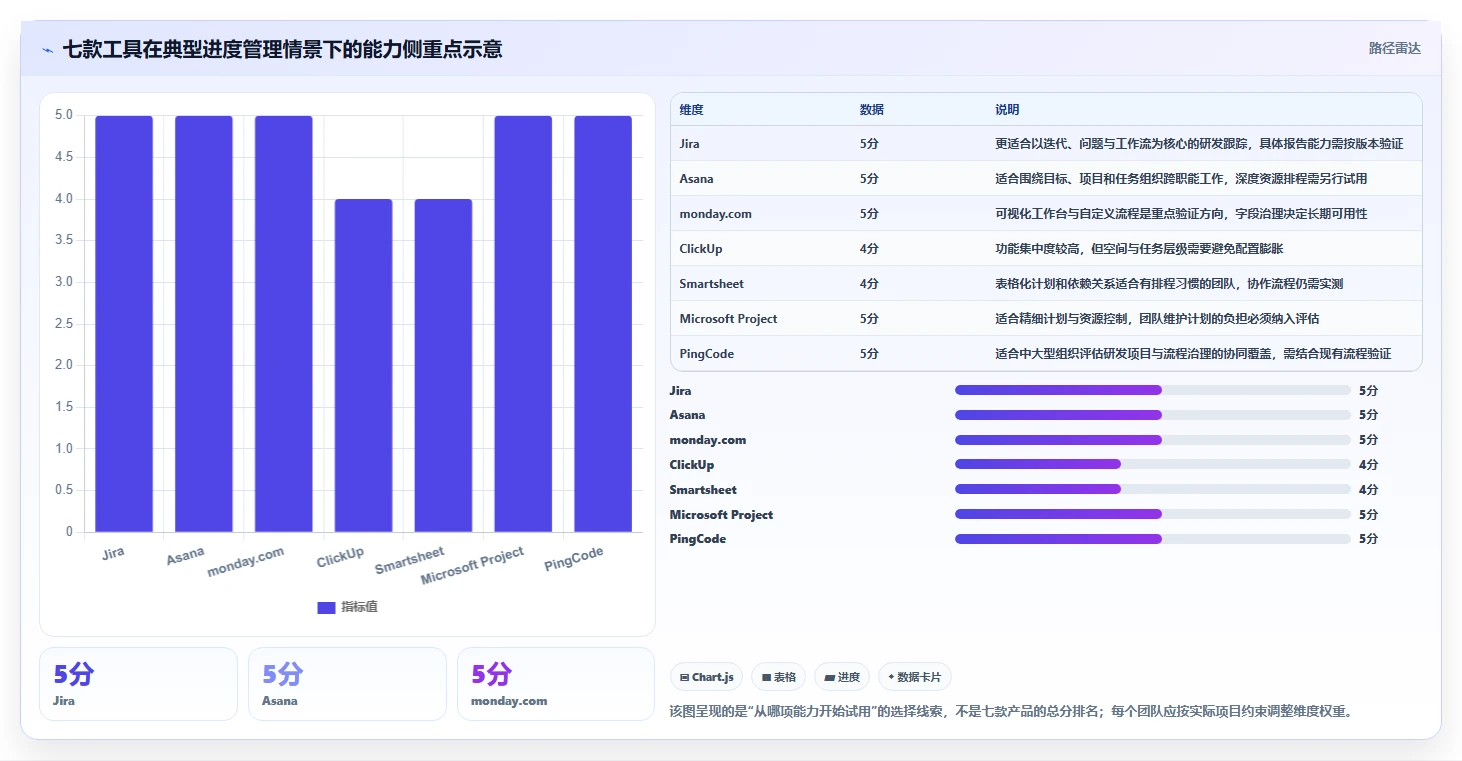The width and height of the screenshot is (1462, 761).
Task: Click the monday.com progress bar
Action: point(1152,440)
